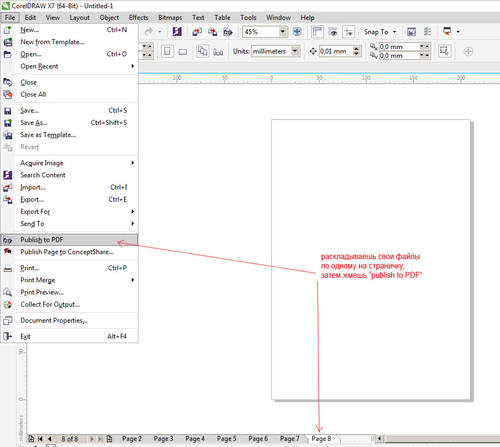Open Document Properties... menu item

point(69,320)
